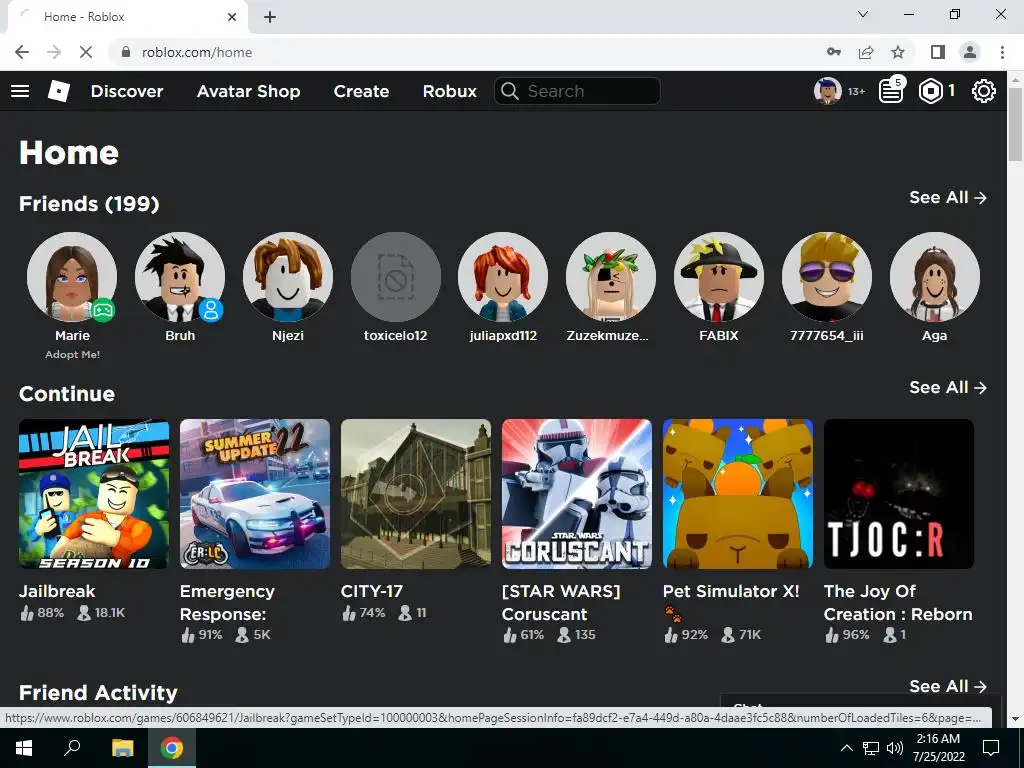Viewport: 1024px width, 768px height.
Task: Open the tab search chevron
Action: (863, 14)
